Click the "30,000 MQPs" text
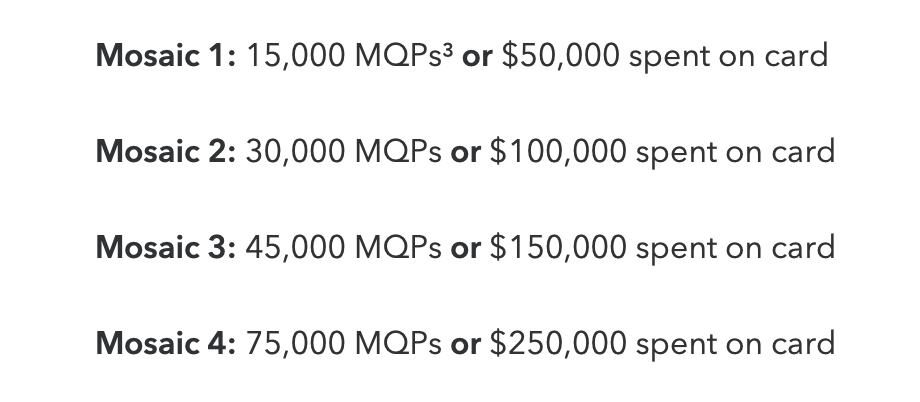 [x=343, y=152]
